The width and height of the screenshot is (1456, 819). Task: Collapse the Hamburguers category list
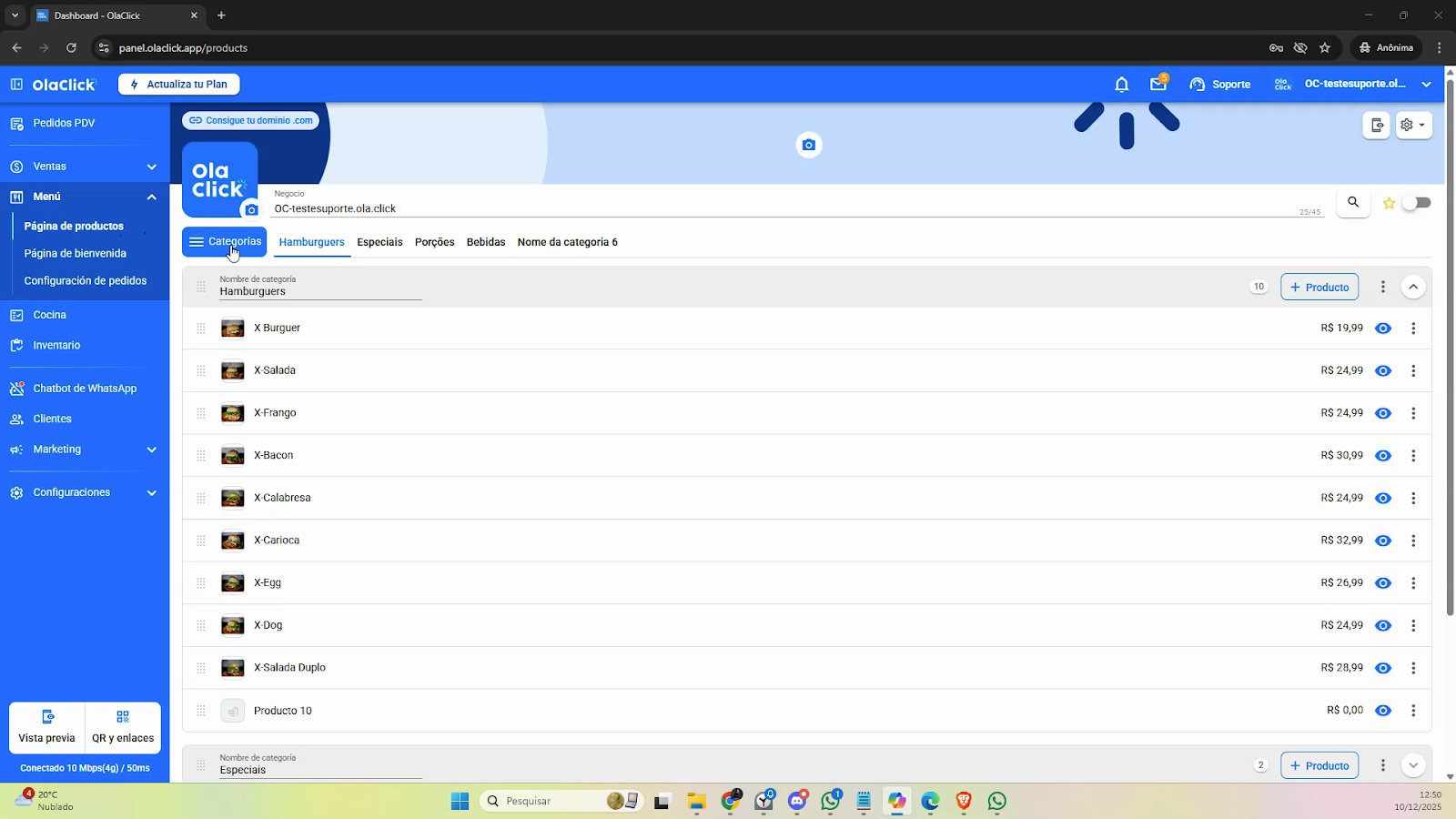coord(1413,288)
